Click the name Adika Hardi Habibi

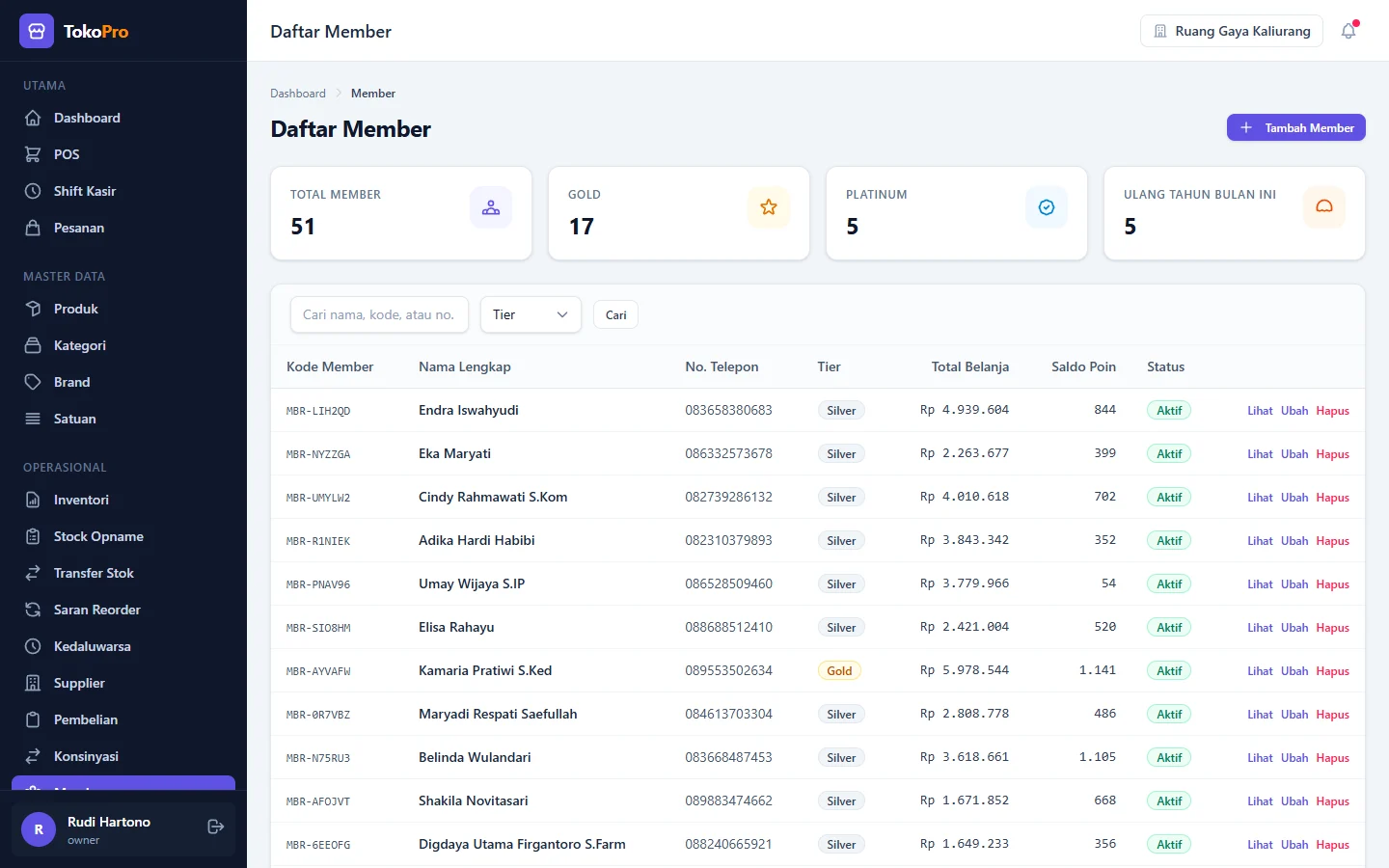[477, 540]
